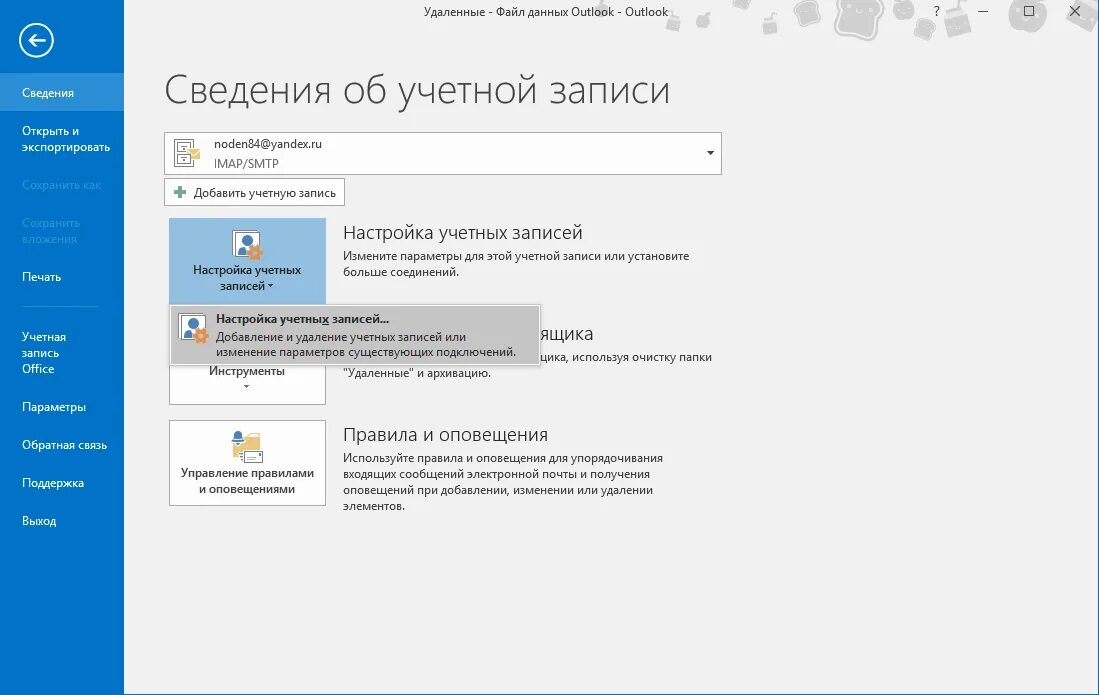
Task: Click the green plus icon on Добавить учетную запись
Action: pos(180,192)
